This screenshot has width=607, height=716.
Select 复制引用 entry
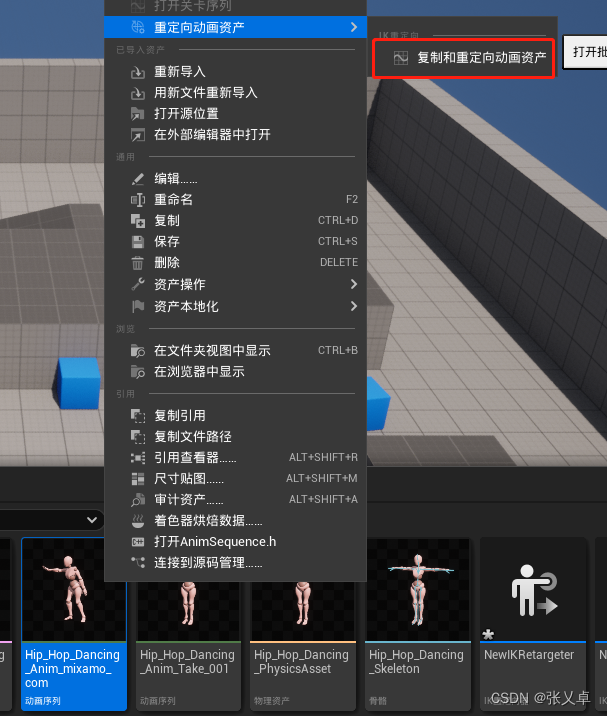click(235, 416)
